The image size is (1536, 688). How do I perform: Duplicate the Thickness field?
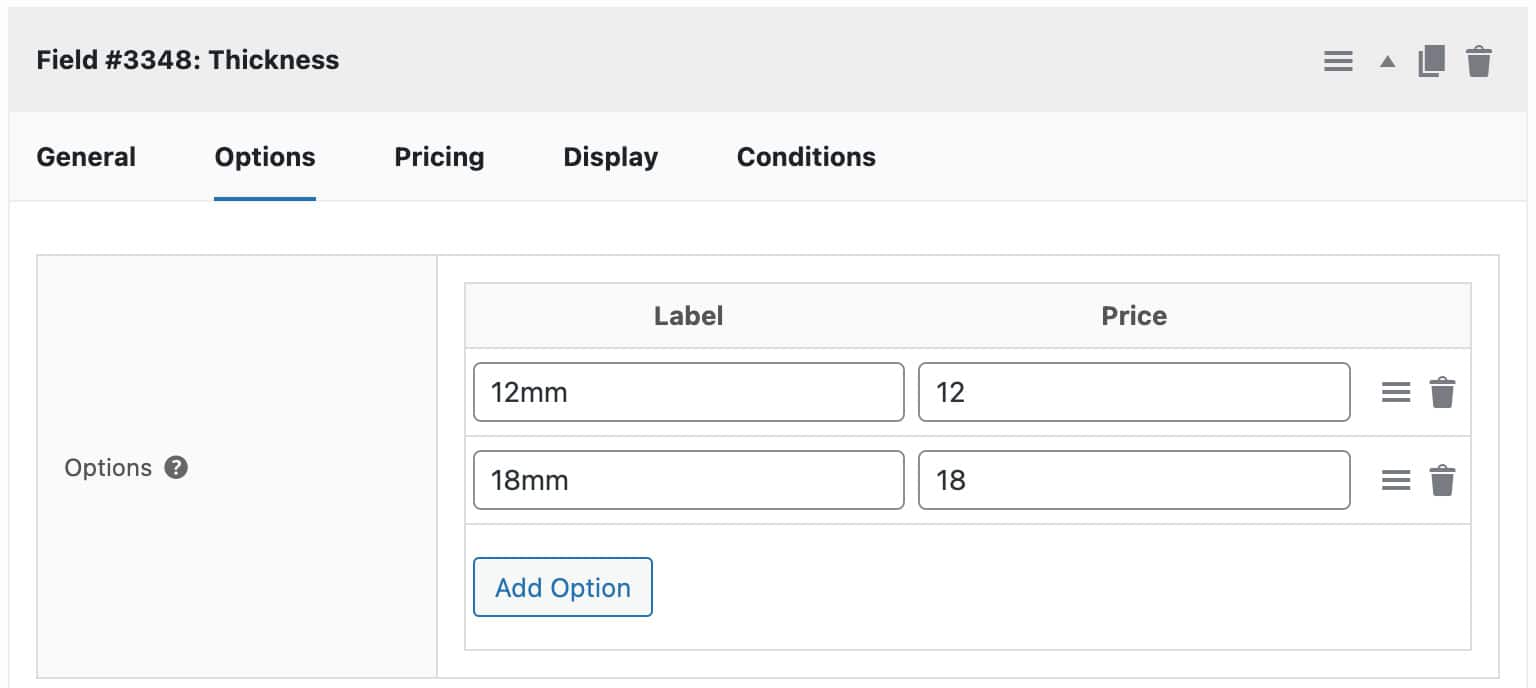1431,60
